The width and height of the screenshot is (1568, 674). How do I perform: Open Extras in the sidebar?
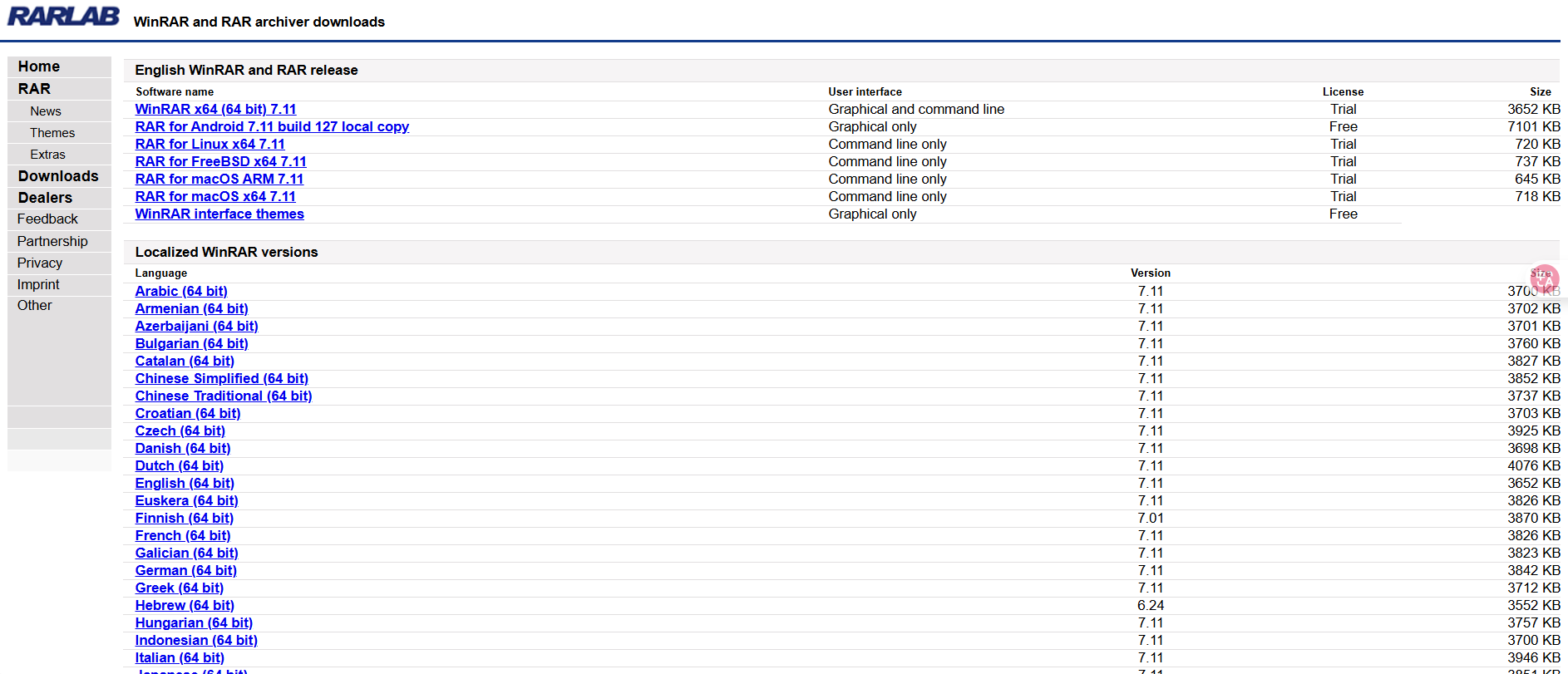coord(47,155)
